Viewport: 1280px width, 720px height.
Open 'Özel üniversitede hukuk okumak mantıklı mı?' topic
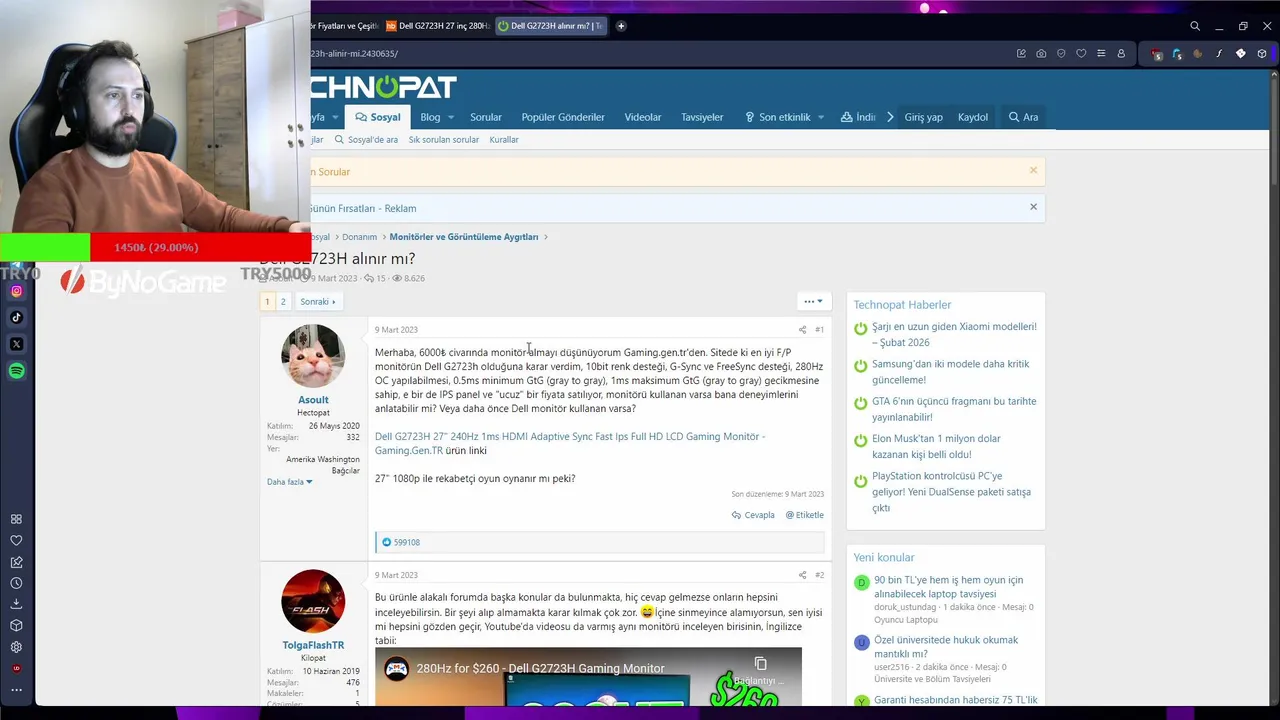tap(945, 647)
